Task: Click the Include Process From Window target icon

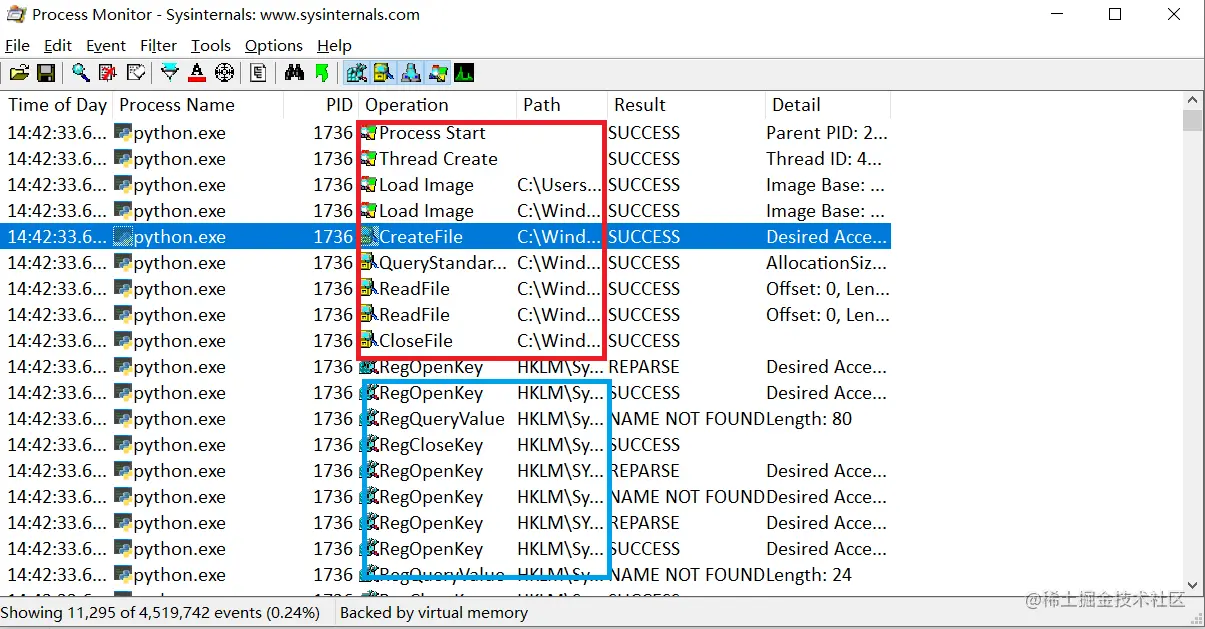Action: (x=224, y=73)
